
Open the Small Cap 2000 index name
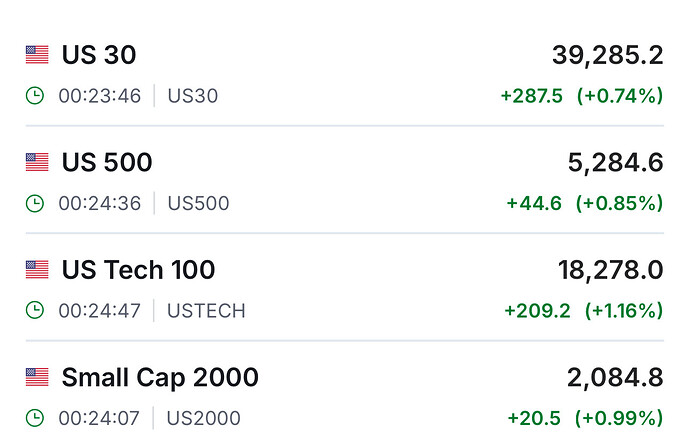(x=160, y=377)
